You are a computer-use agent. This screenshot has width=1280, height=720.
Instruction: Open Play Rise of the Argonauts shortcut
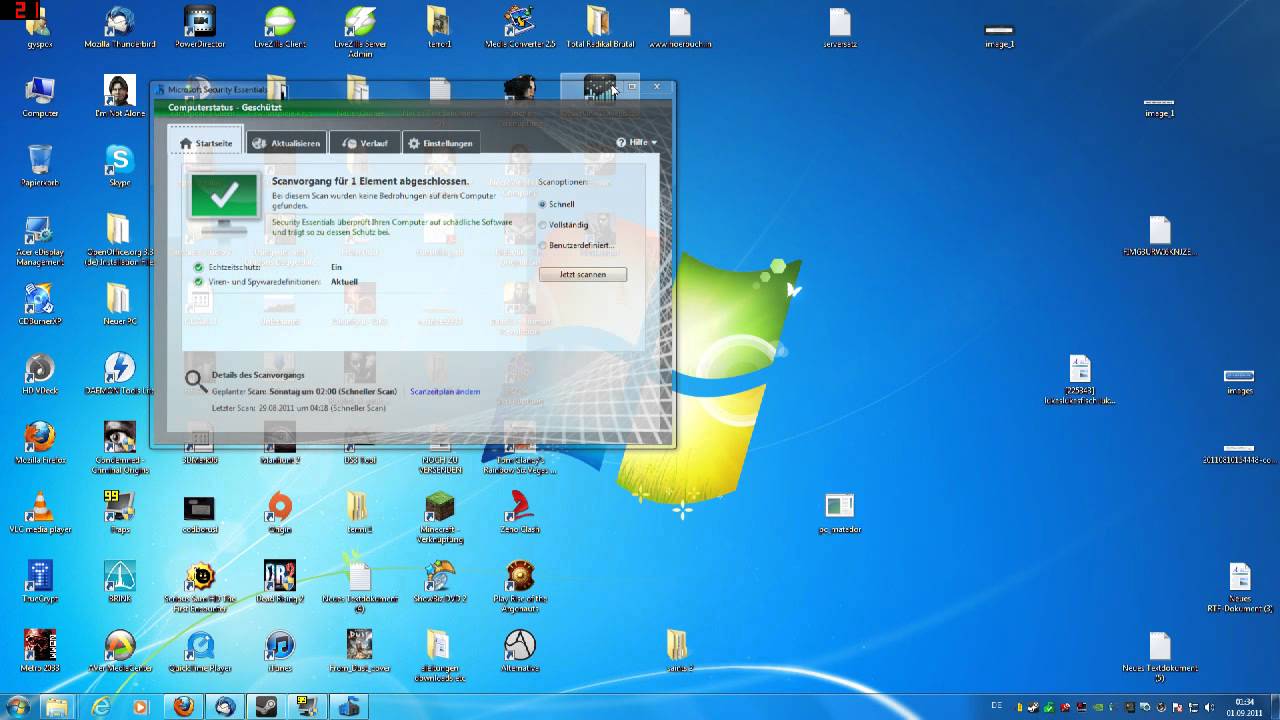pyautogui.click(x=520, y=586)
